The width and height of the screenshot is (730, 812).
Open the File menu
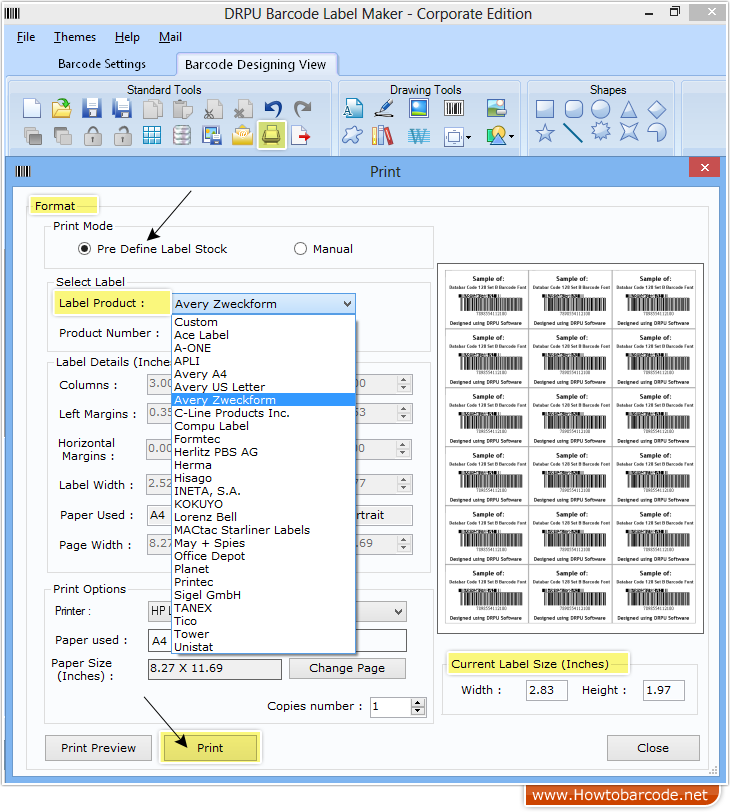coord(26,37)
